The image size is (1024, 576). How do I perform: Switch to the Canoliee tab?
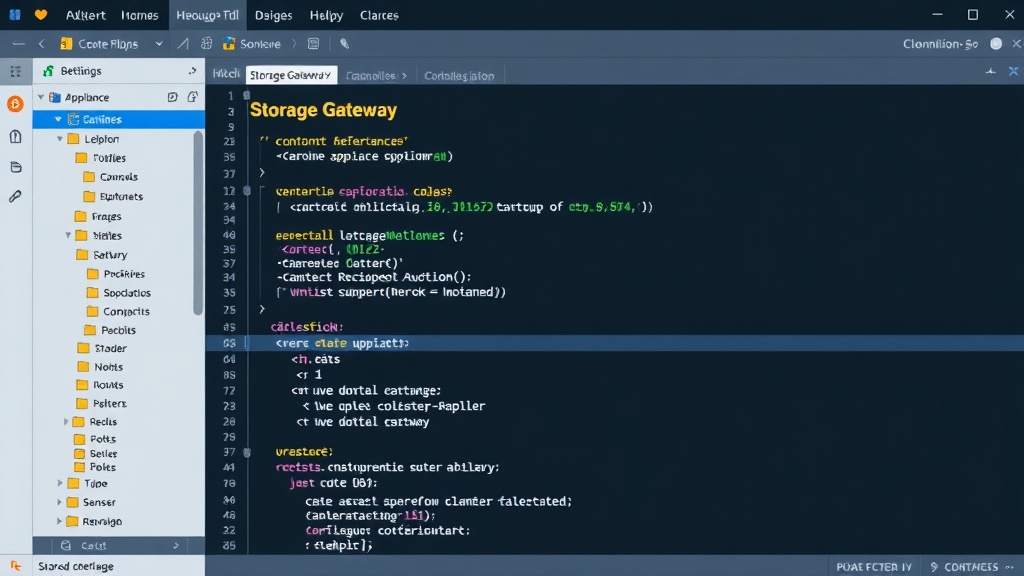click(x=376, y=76)
